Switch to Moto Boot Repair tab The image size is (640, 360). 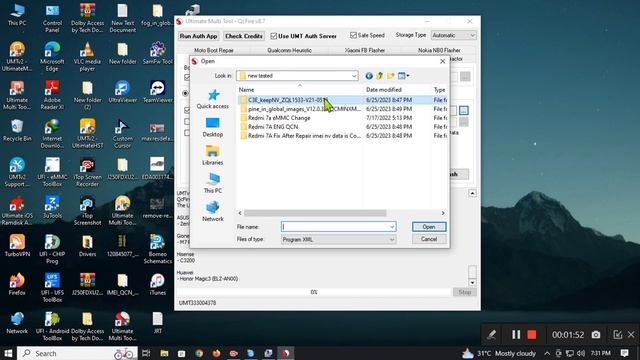pos(214,50)
